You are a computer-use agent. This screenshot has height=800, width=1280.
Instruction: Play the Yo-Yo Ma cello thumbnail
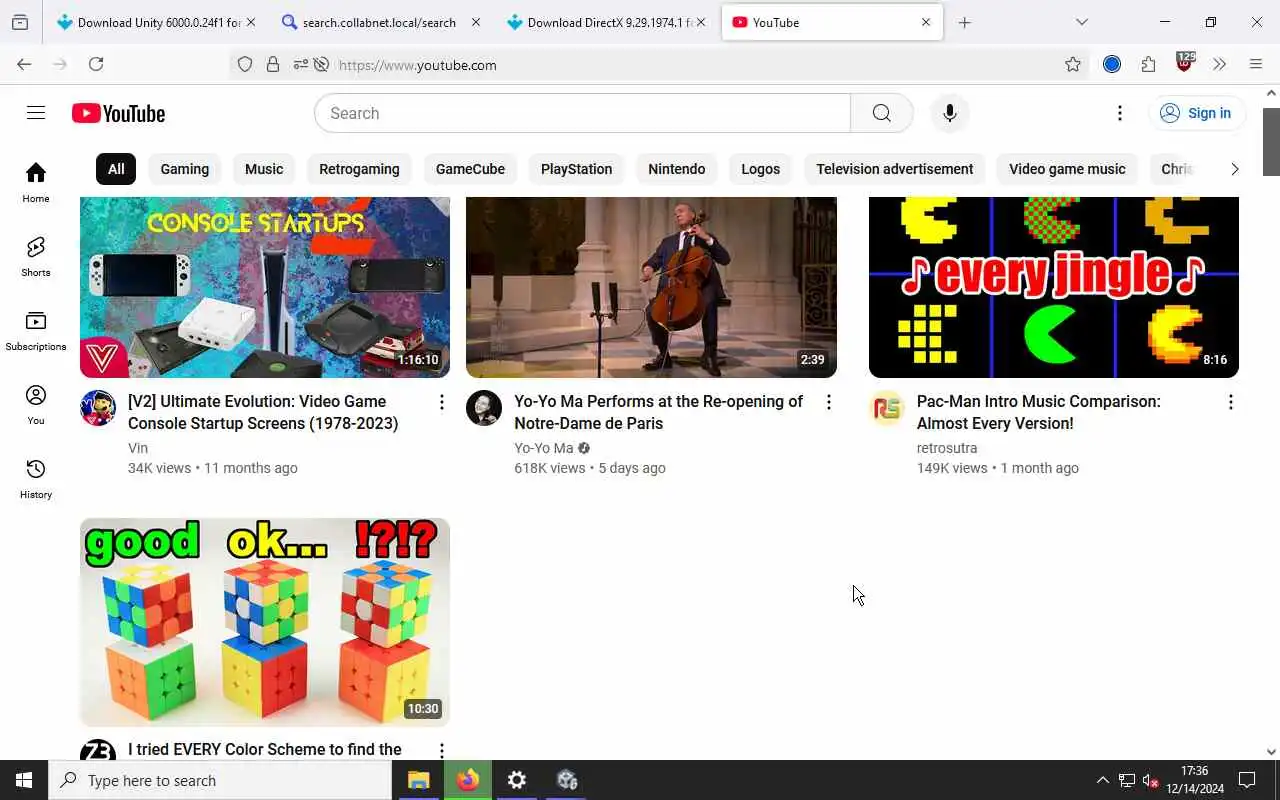click(x=651, y=287)
